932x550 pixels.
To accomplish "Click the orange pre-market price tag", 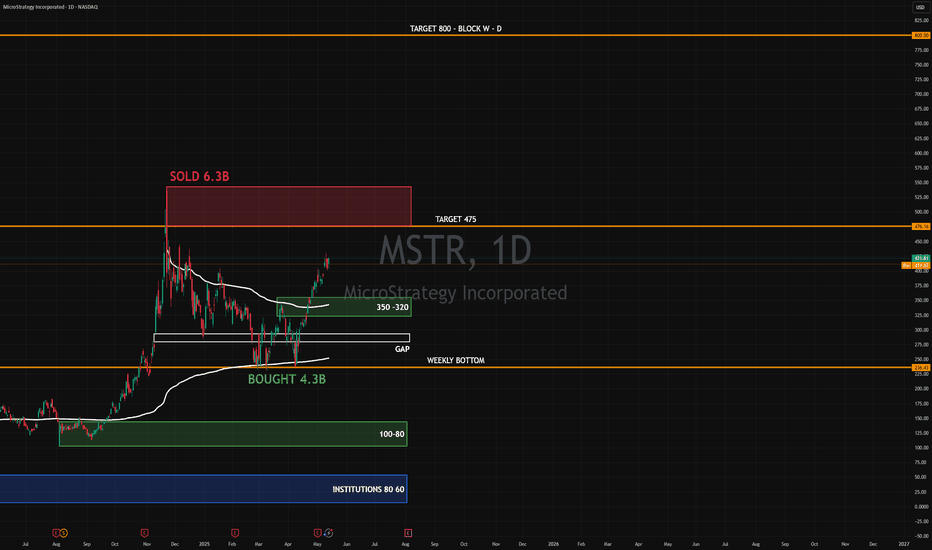I will pos(916,265).
